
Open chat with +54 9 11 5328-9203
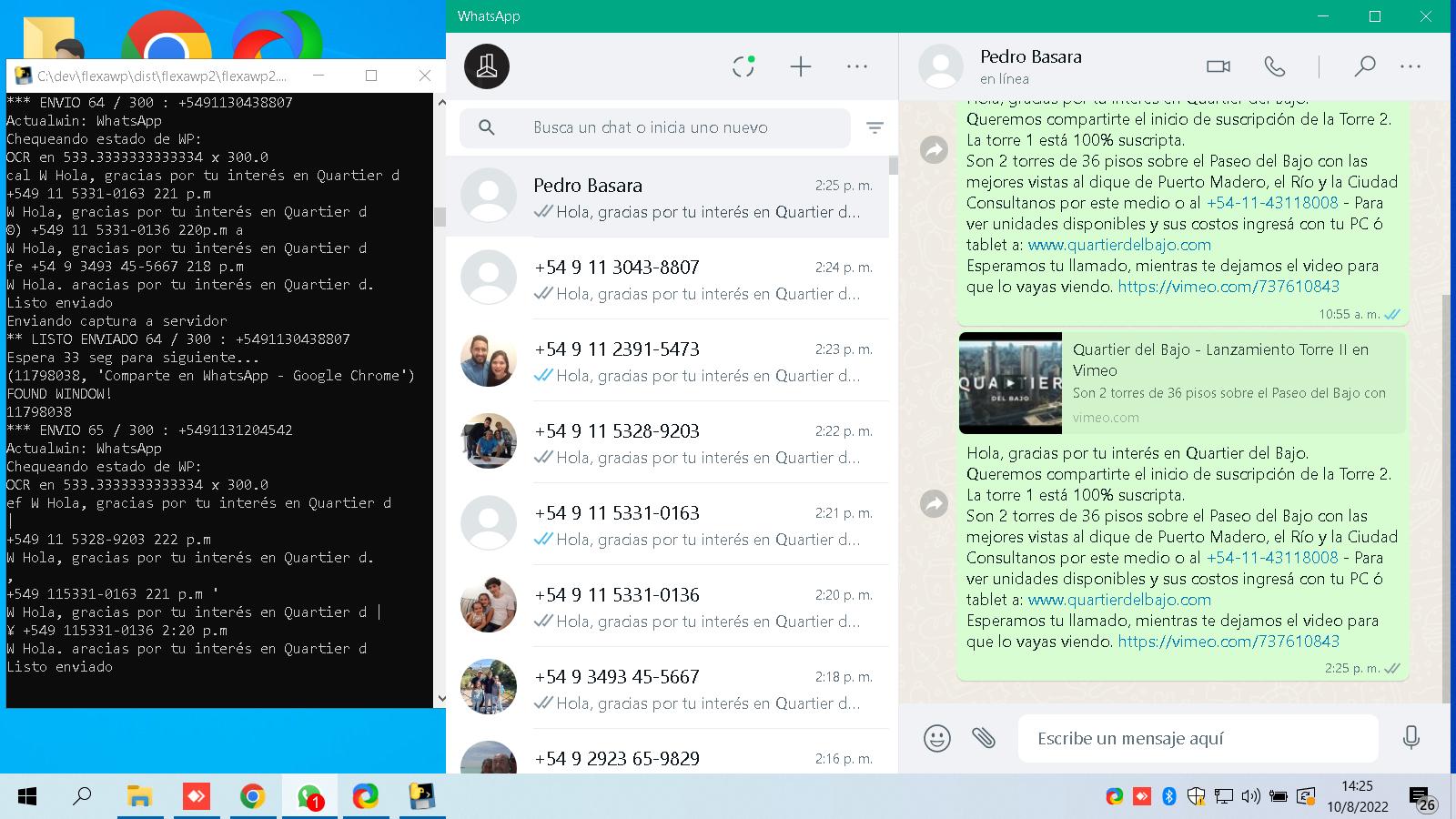tap(667, 442)
